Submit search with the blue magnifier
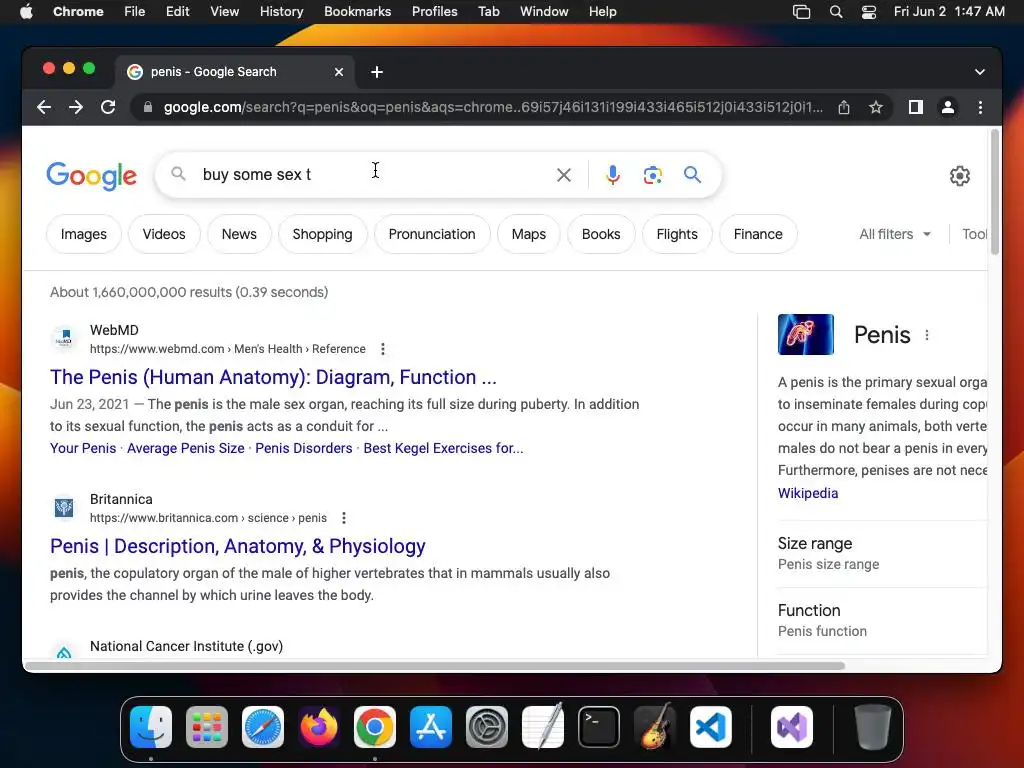The height and width of the screenshot is (768, 1024). [692, 174]
